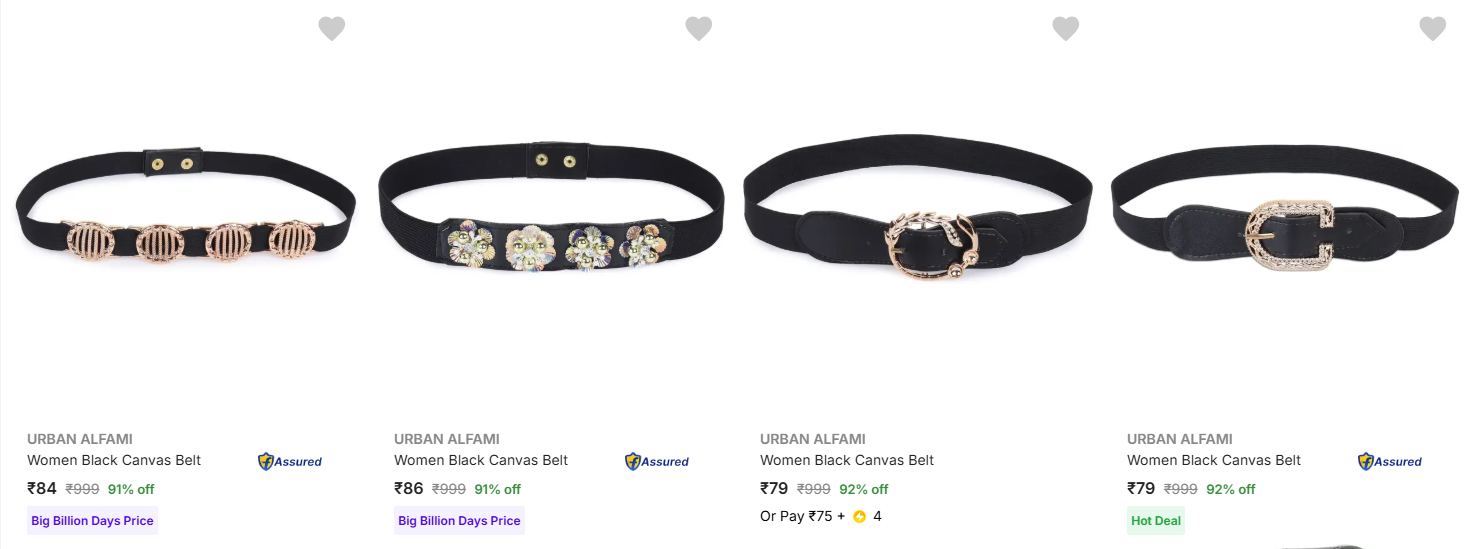Image resolution: width=1465 pixels, height=549 pixels.
Task: Open the belt image with four round gold ornaments
Action: 185,215
